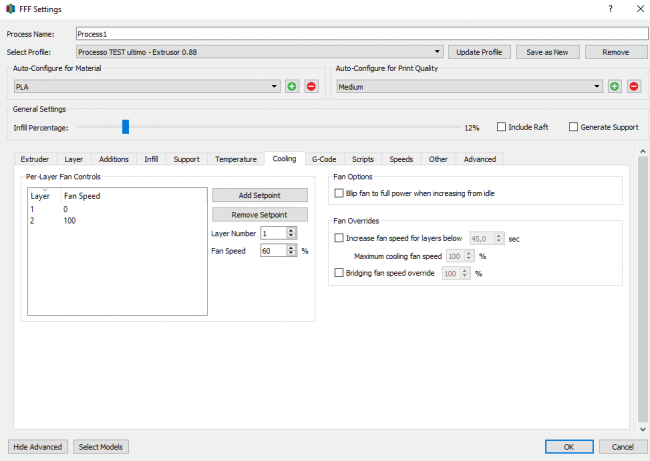Expand the PLA material dropdown
650x461 pixels.
[x=275, y=87]
